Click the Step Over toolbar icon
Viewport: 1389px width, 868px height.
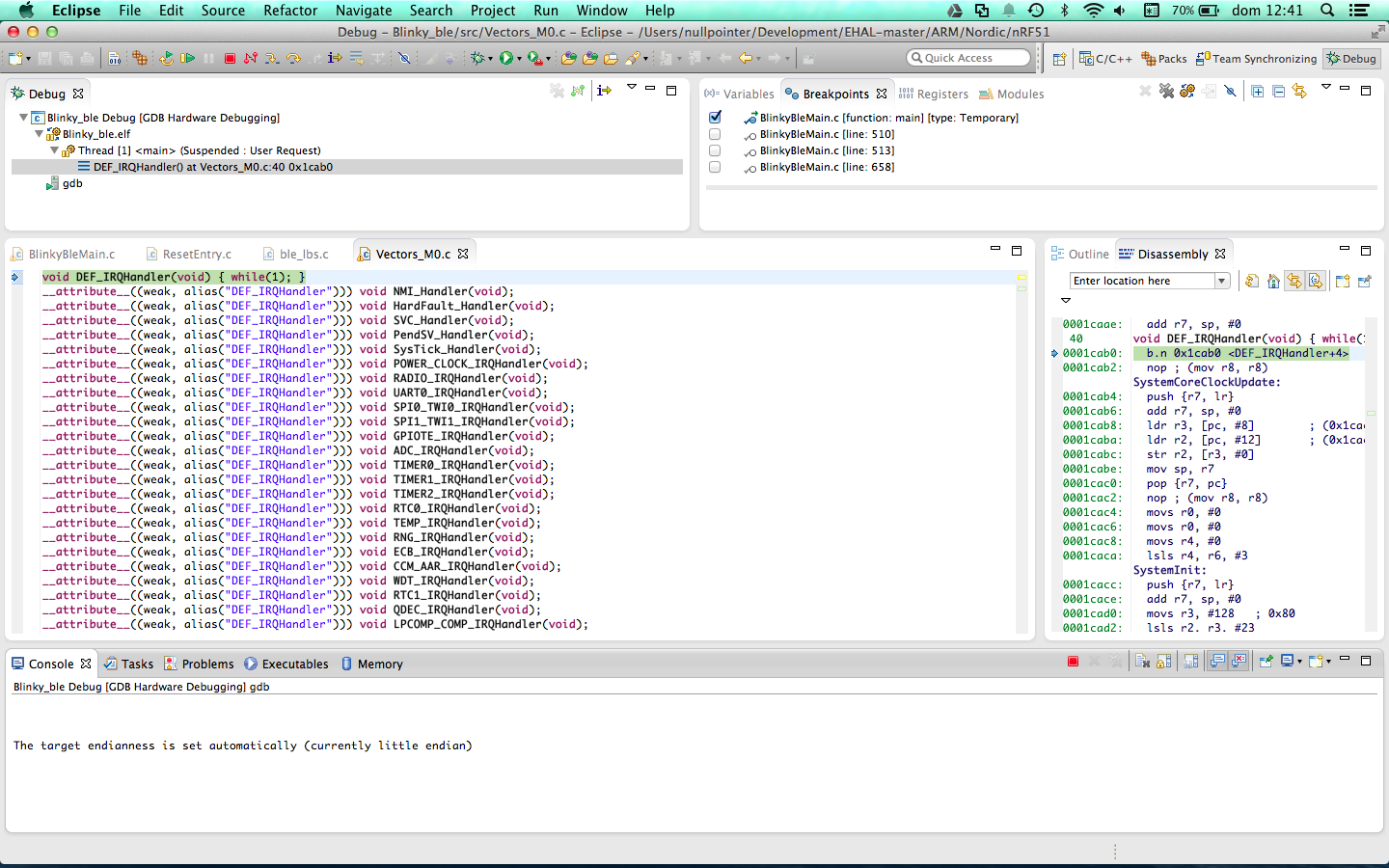[x=293, y=58]
